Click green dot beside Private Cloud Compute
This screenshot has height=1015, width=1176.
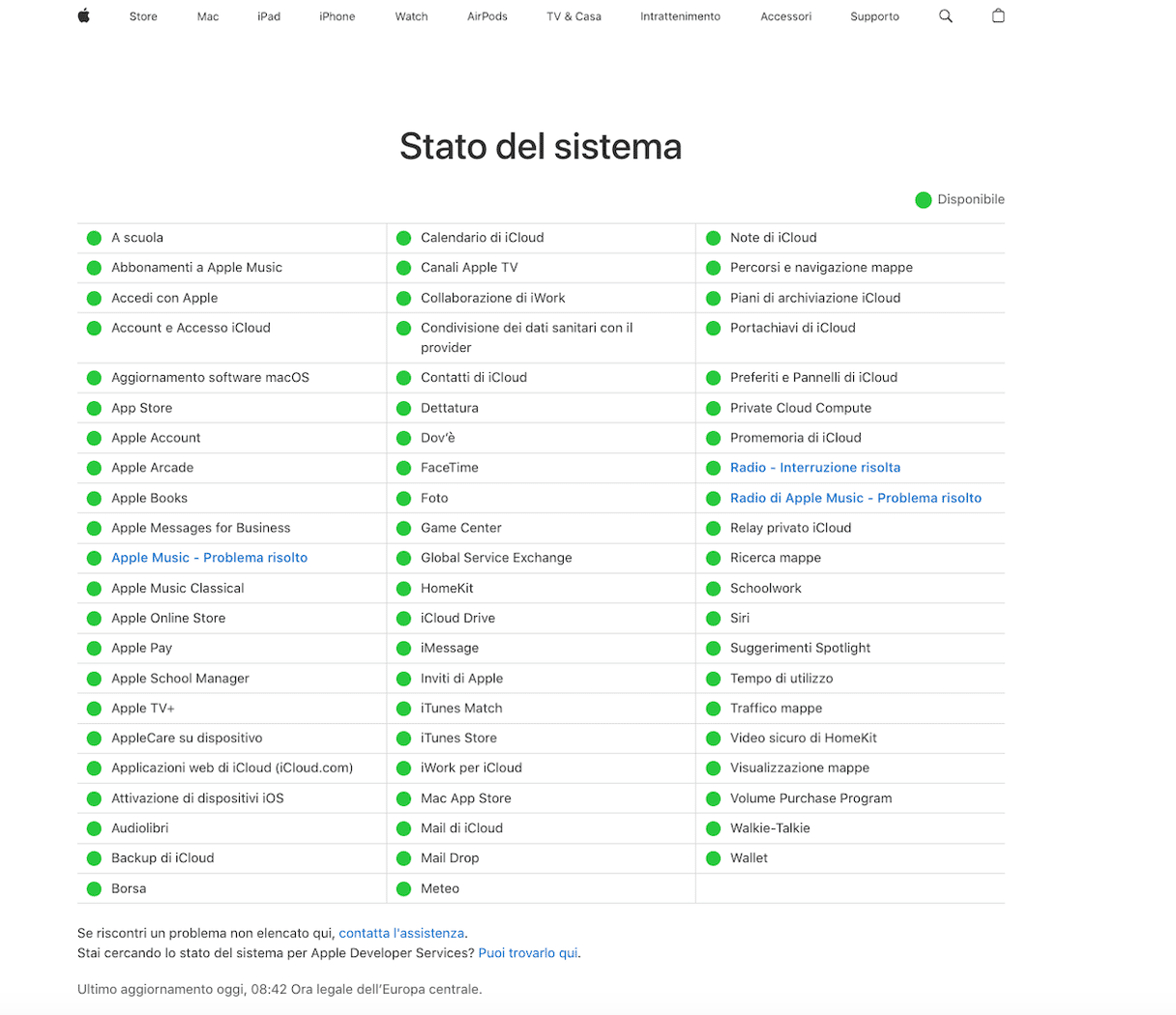coord(714,408)
